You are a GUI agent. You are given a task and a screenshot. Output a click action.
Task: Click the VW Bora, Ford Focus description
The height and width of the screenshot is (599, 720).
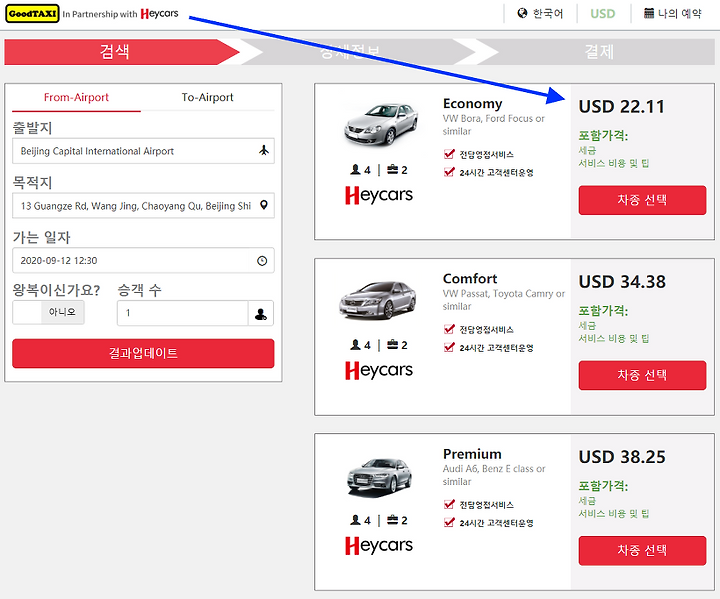click(x=494, y=124)
